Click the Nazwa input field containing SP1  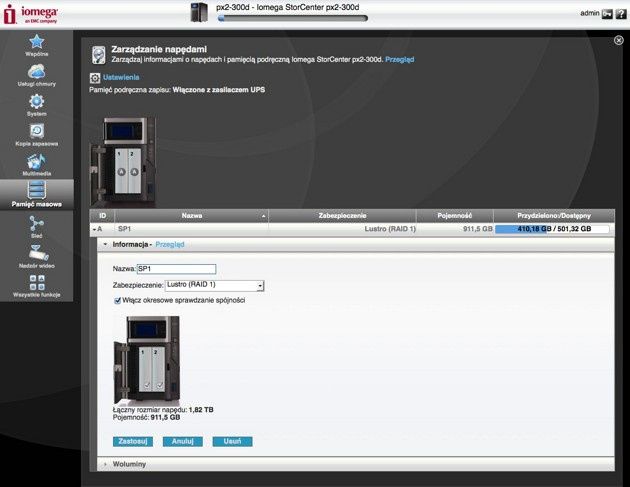(176, 269)
